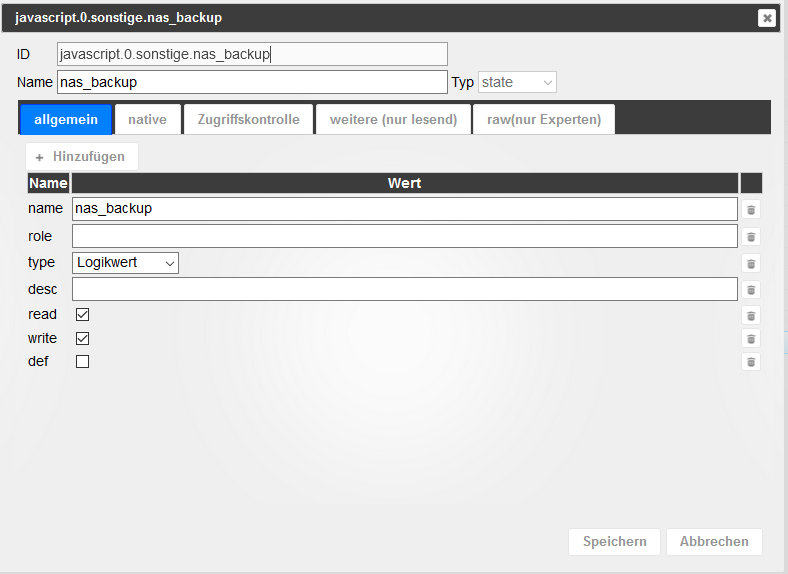This screenshot has height=574, width=788.
Task: Open the Logikwert type dropdown
Action: tap(126, 263)
